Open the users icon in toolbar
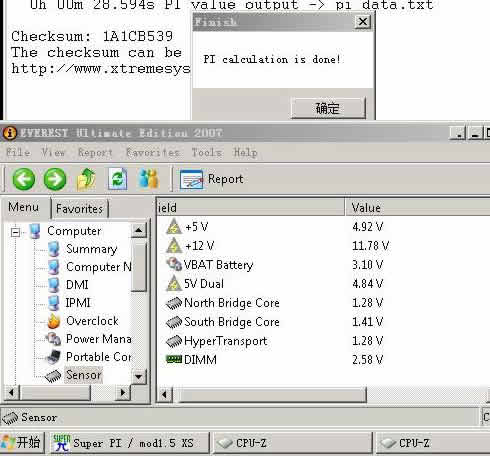Image resolution: width=490 pixels, height=456 pixels. [148, 179]
